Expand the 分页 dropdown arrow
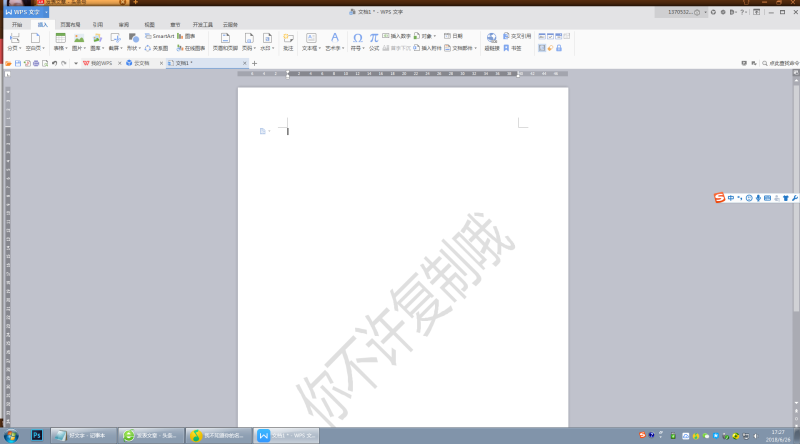This screenshot has height=444, width=800. tap(20, 48)
